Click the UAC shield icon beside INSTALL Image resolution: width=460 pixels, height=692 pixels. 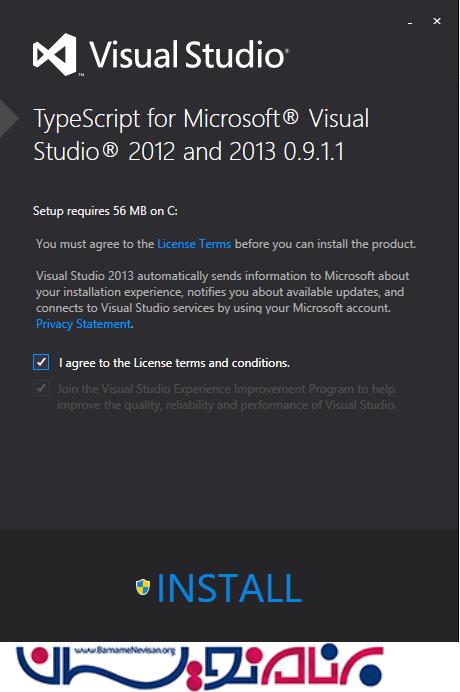point(143,587)
